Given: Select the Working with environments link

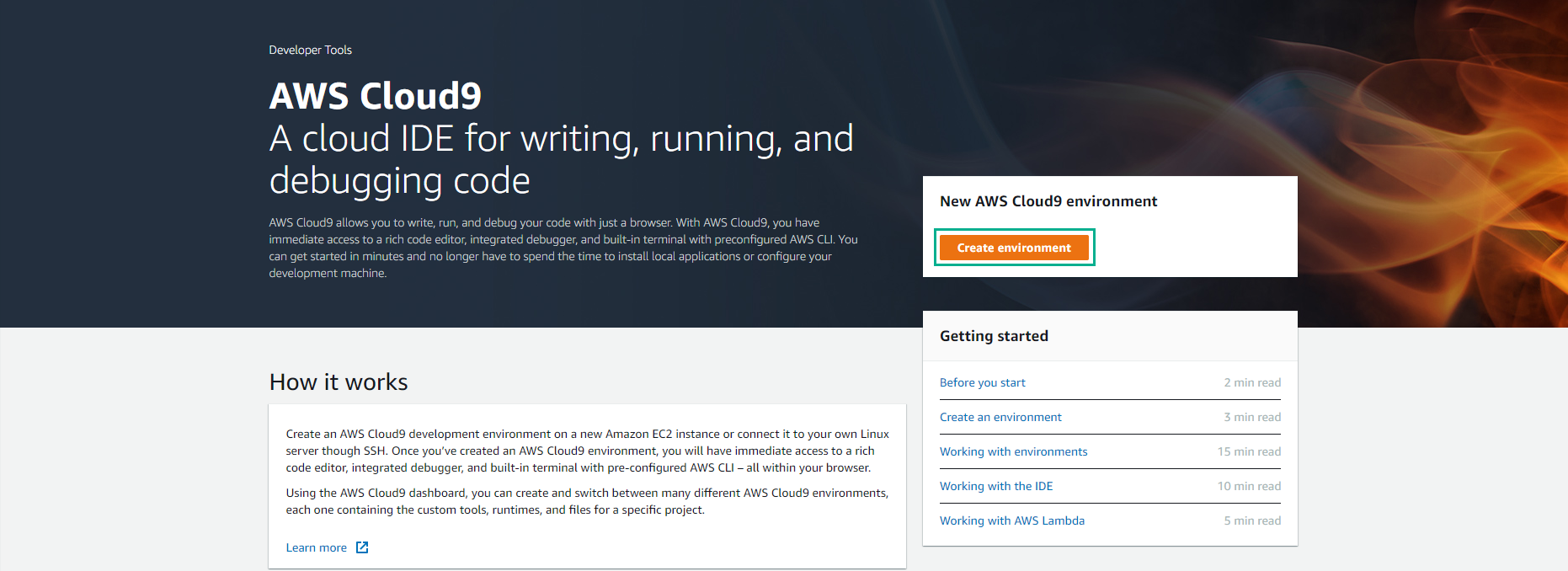Looking at the screenshot, I should [x=1013, y=451].
